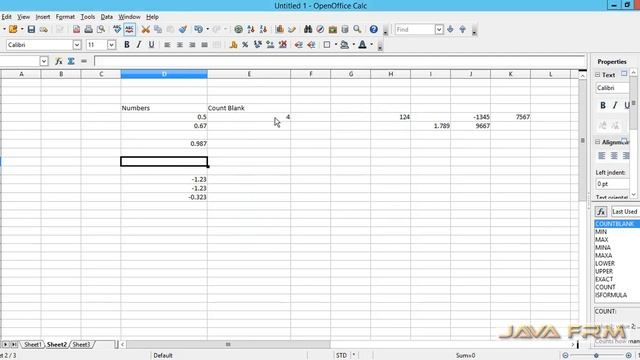This screenshot has width=640, height=360.
Task: Click the Find Next down arrow
Action: pos(450,29)
